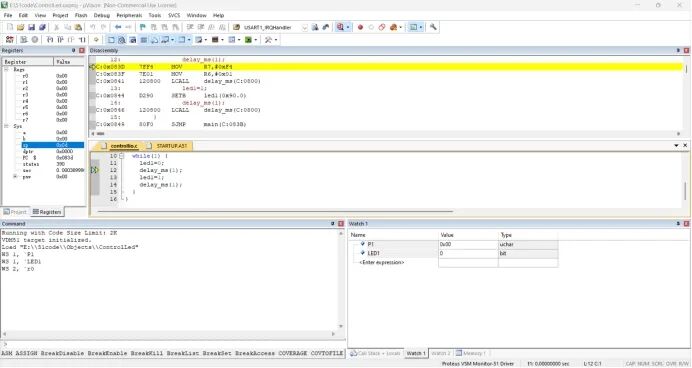Open the Peripherals menu

(x=129, y=15)
